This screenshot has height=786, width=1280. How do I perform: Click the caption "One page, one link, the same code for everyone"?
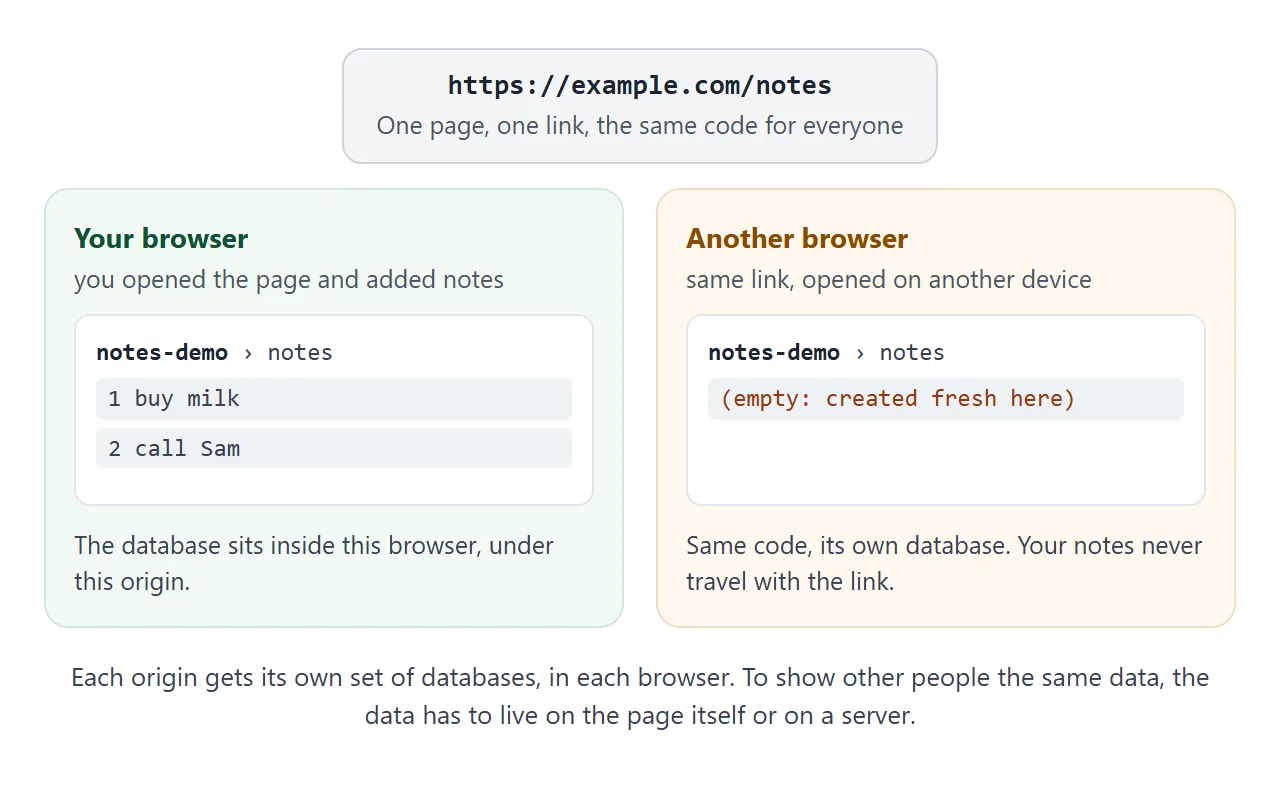click(640, 126)
